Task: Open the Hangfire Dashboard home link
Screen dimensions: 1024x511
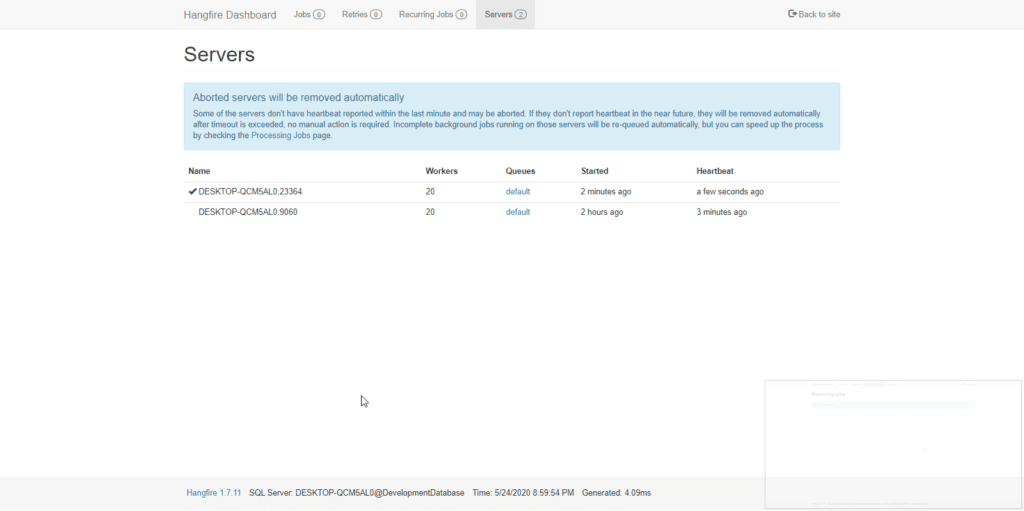Action: click(230, 14)
